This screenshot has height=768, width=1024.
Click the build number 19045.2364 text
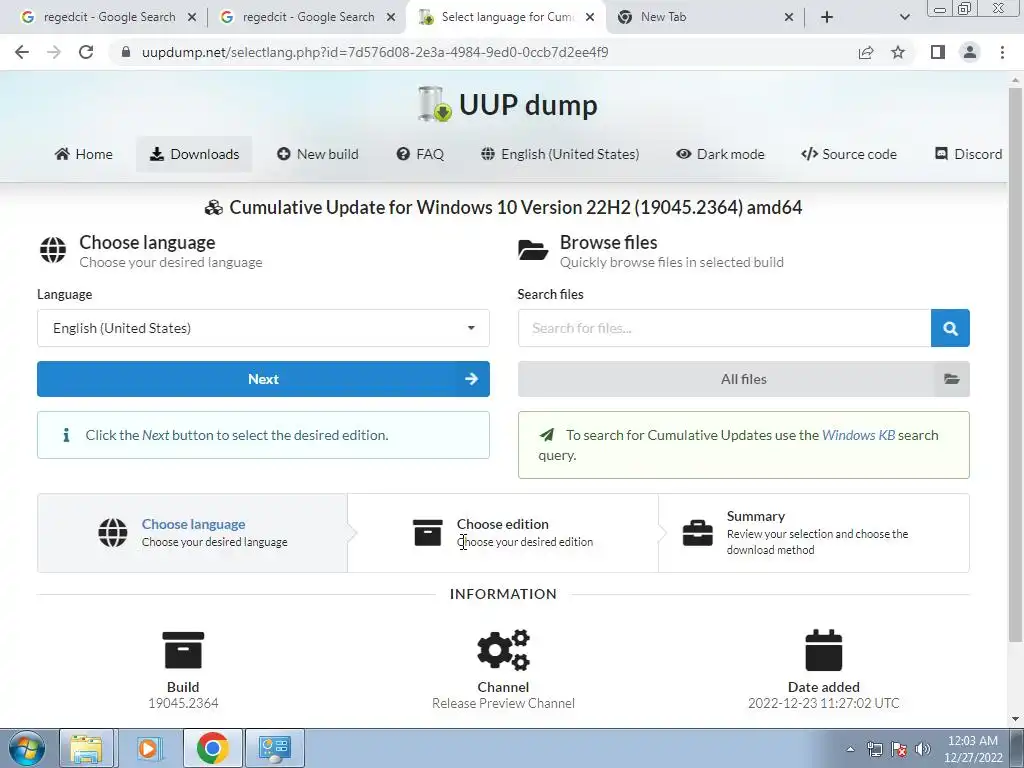coord(183,703)
